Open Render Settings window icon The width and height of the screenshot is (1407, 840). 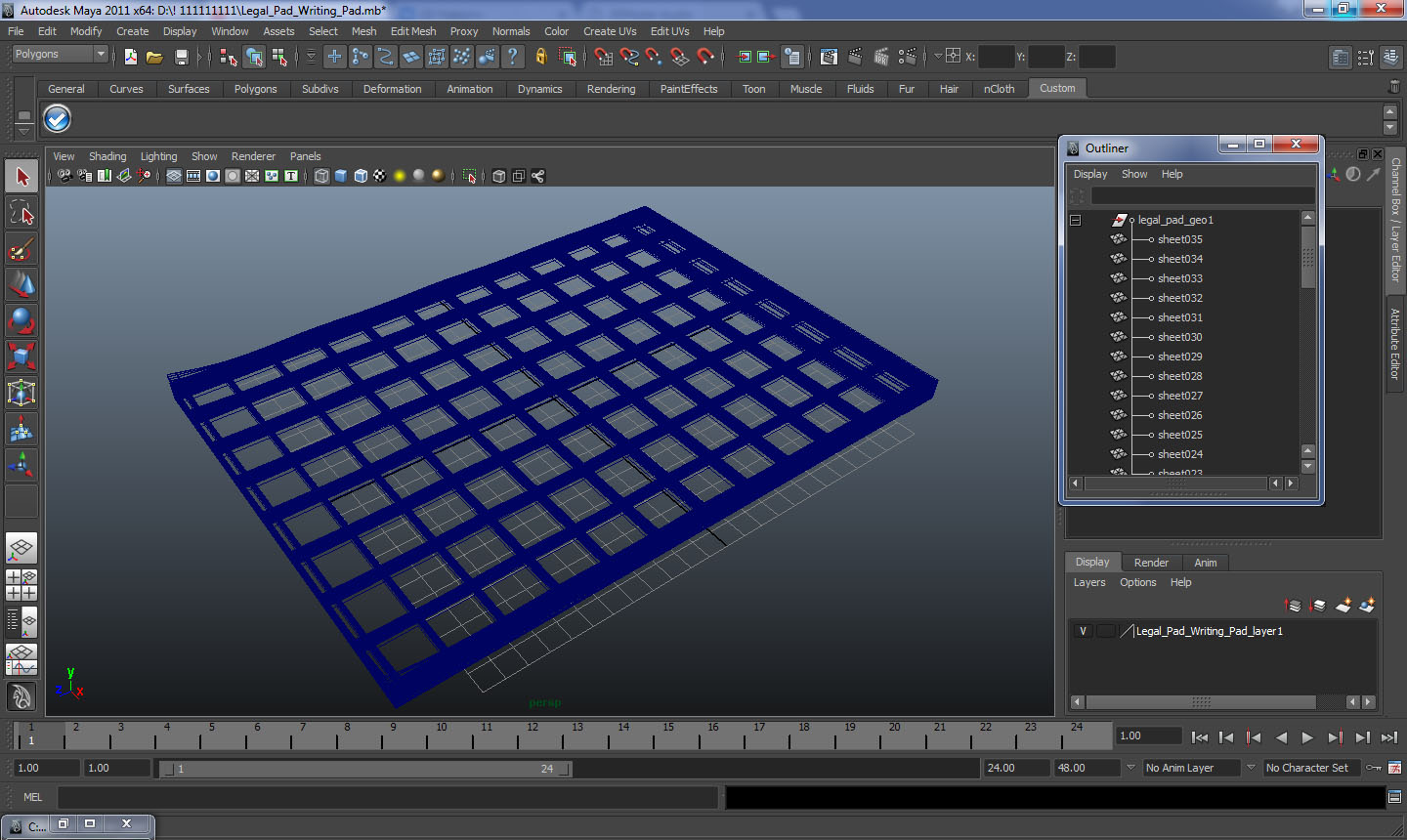(x=908, y=57)
